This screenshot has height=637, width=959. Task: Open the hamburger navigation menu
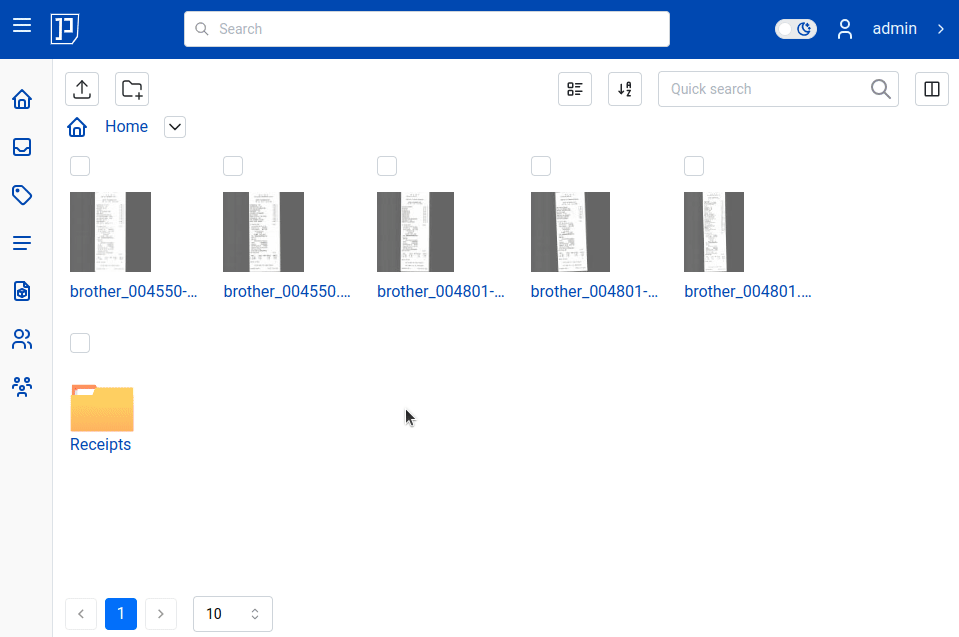pyautogui.click(x=22, y=27)
